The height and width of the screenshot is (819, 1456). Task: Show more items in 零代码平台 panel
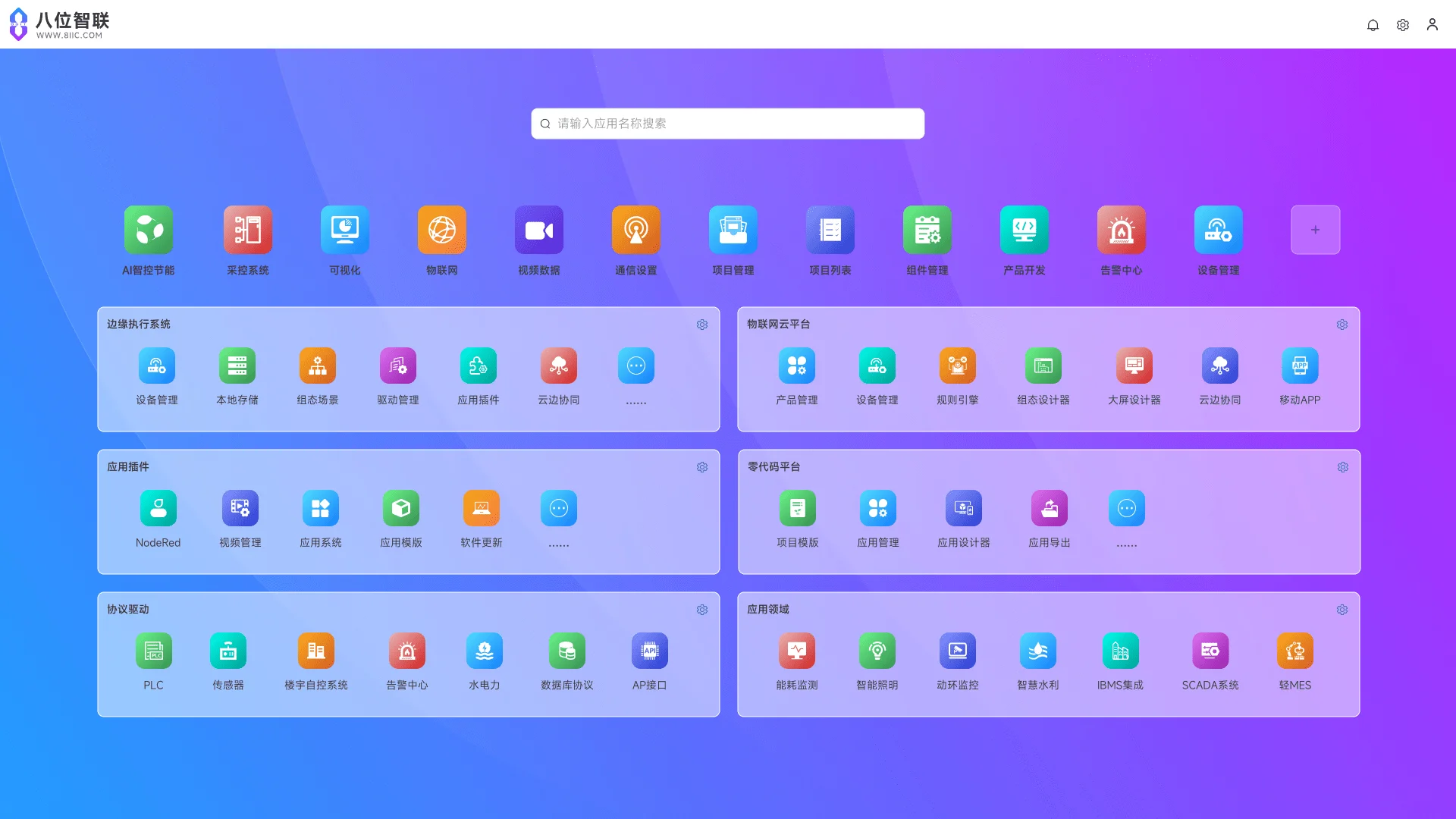[1127, 508]
